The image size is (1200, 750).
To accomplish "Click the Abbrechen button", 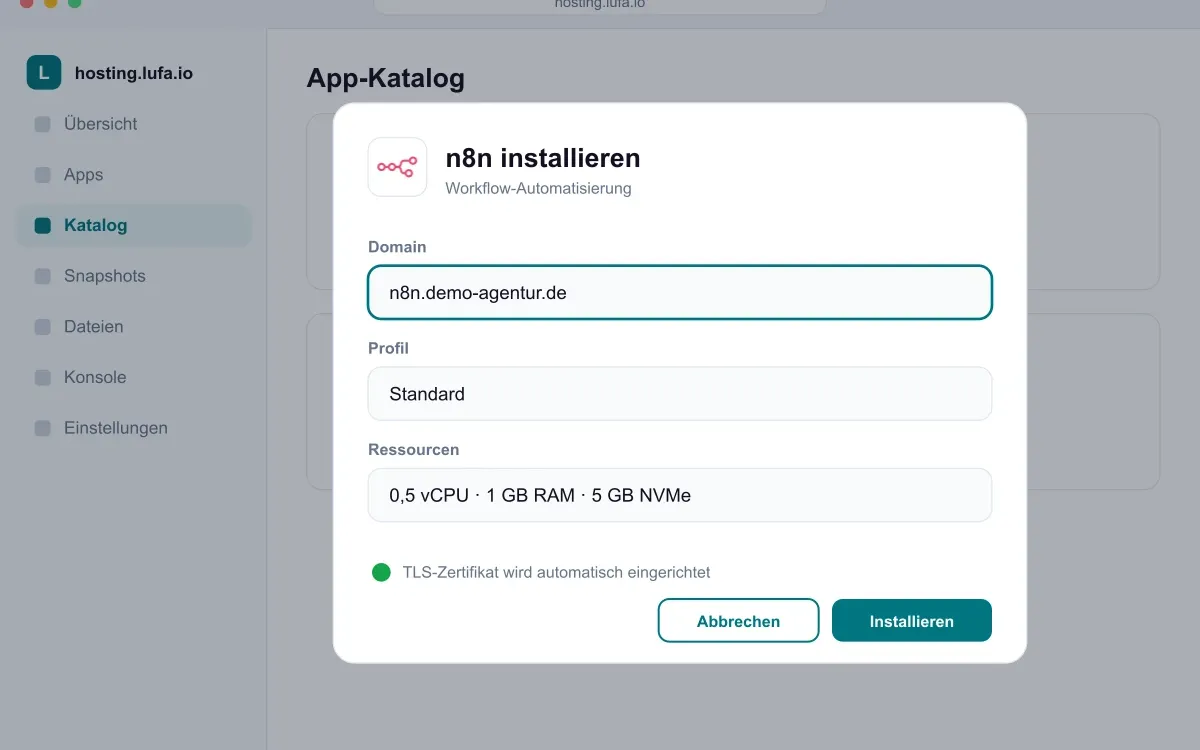I will click(738, 620).
